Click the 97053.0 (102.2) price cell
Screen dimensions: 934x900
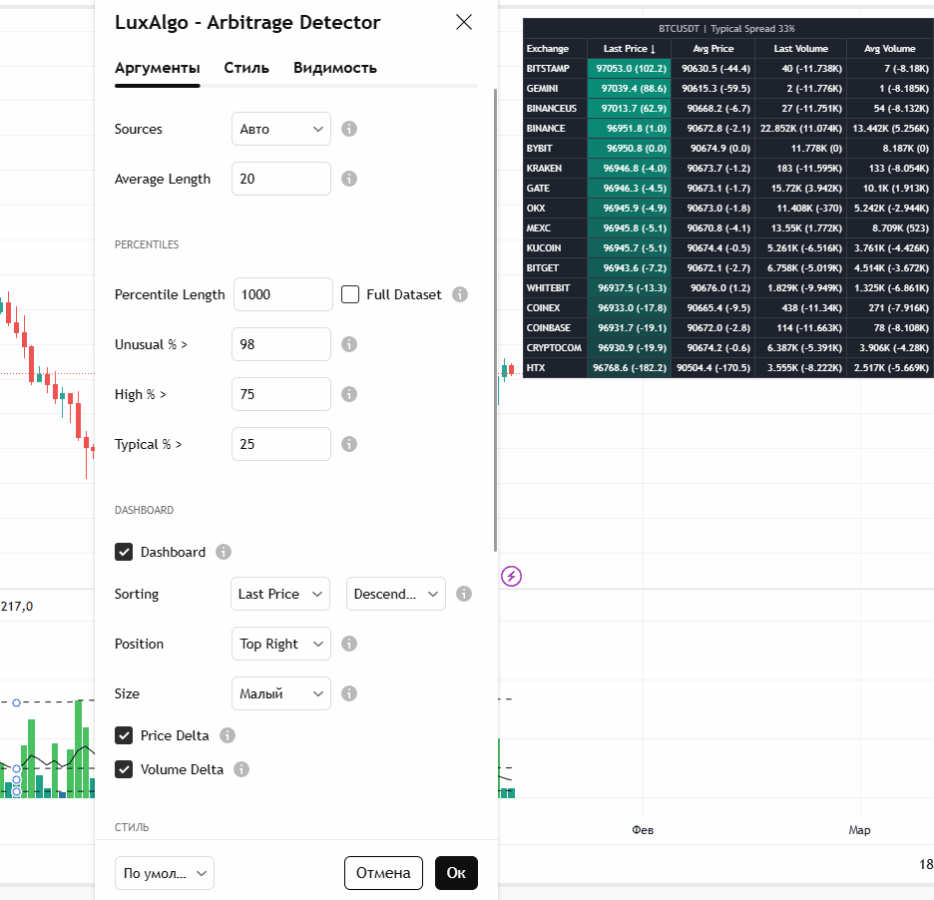point(631,68)
